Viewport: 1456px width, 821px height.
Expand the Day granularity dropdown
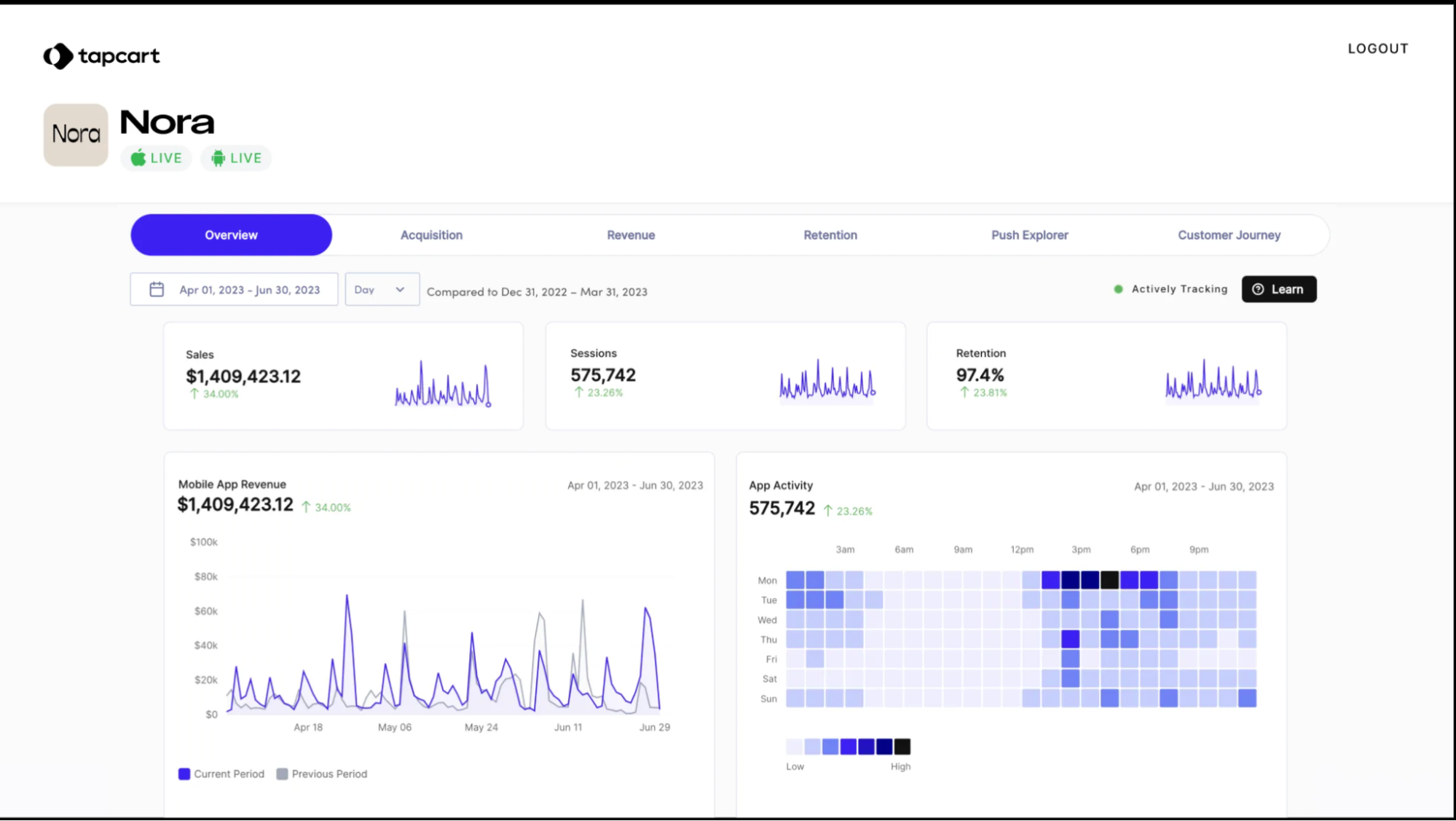click(x=382, y=289)
